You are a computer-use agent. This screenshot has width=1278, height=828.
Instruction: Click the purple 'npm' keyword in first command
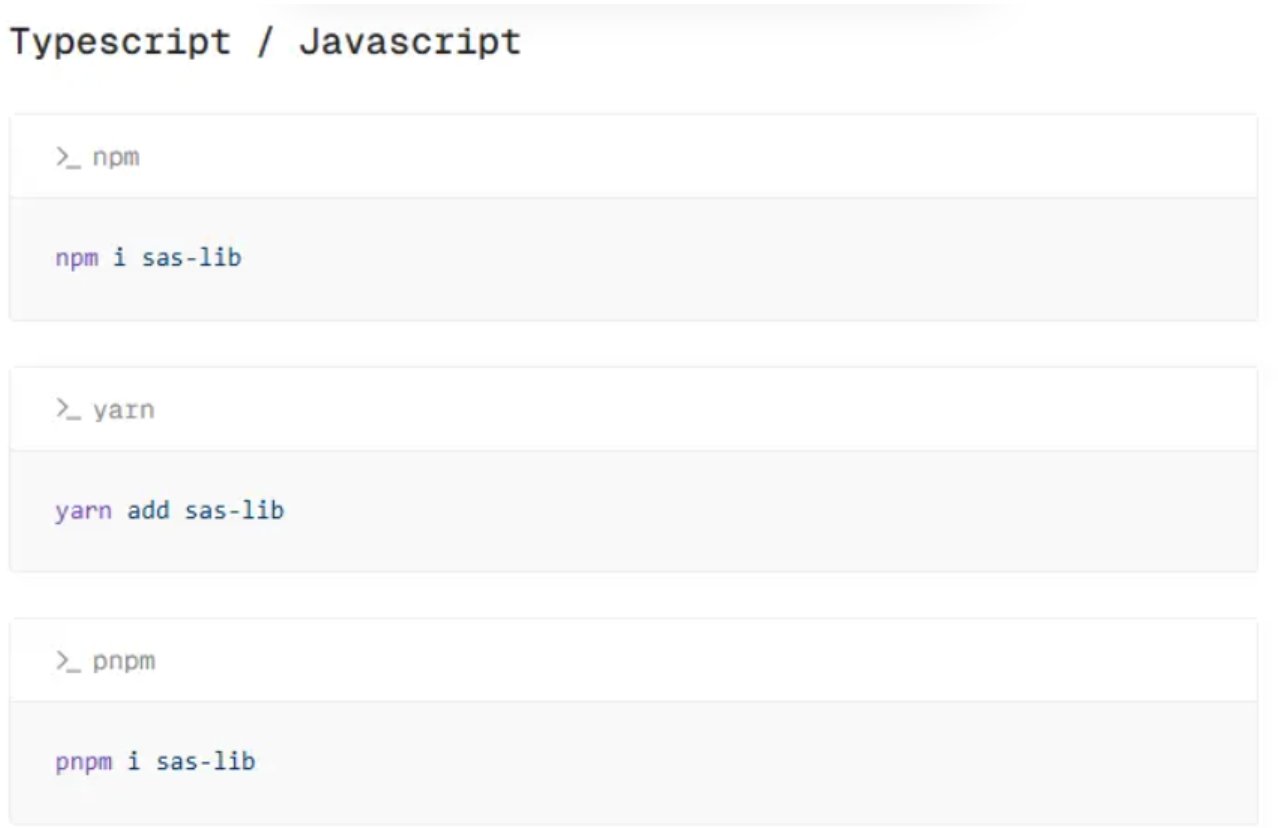tap(77, 258)
